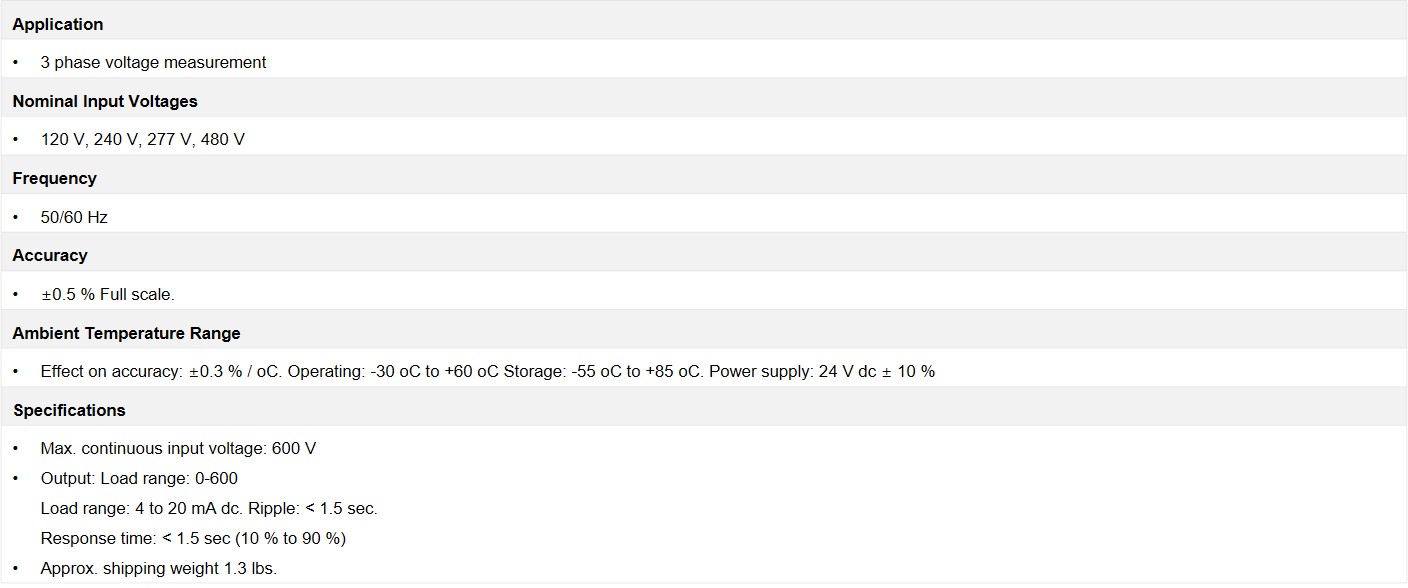Screen dimensions: 1408x588
Task: Click 'Max. continuous input voltage: 600 V' line
Action: pos(178,448)
